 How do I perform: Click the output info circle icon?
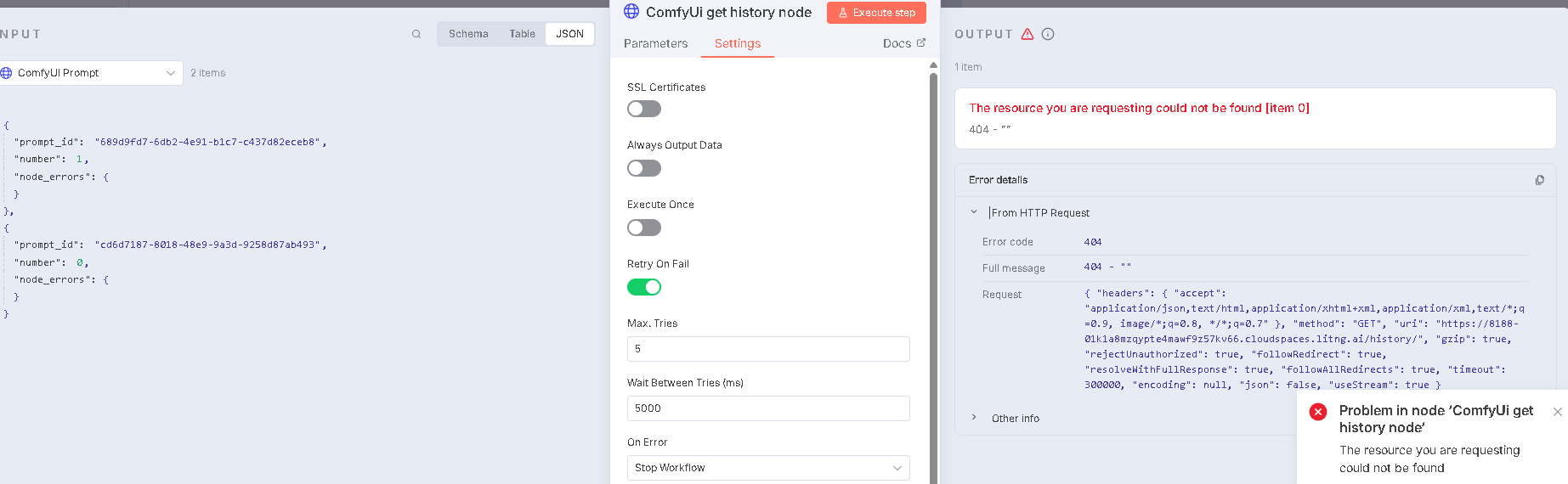[1048, 34]
